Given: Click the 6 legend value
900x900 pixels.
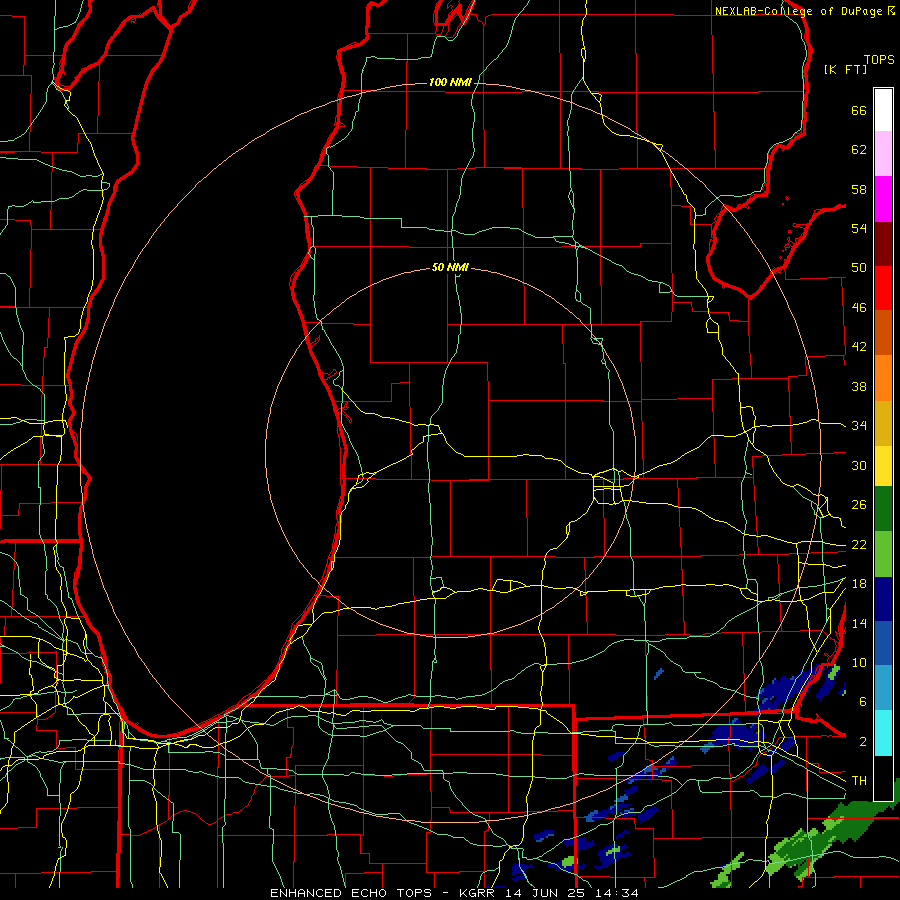Looking at the screenshot, I should [863, 702].
